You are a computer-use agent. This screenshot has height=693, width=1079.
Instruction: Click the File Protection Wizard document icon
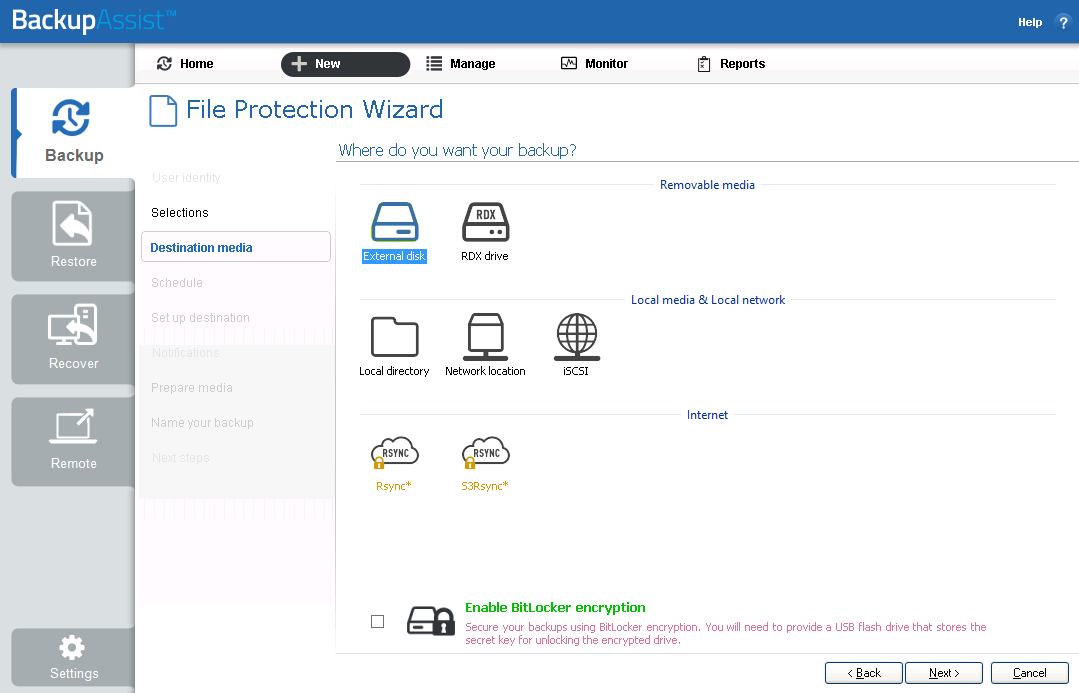point(163,110)
